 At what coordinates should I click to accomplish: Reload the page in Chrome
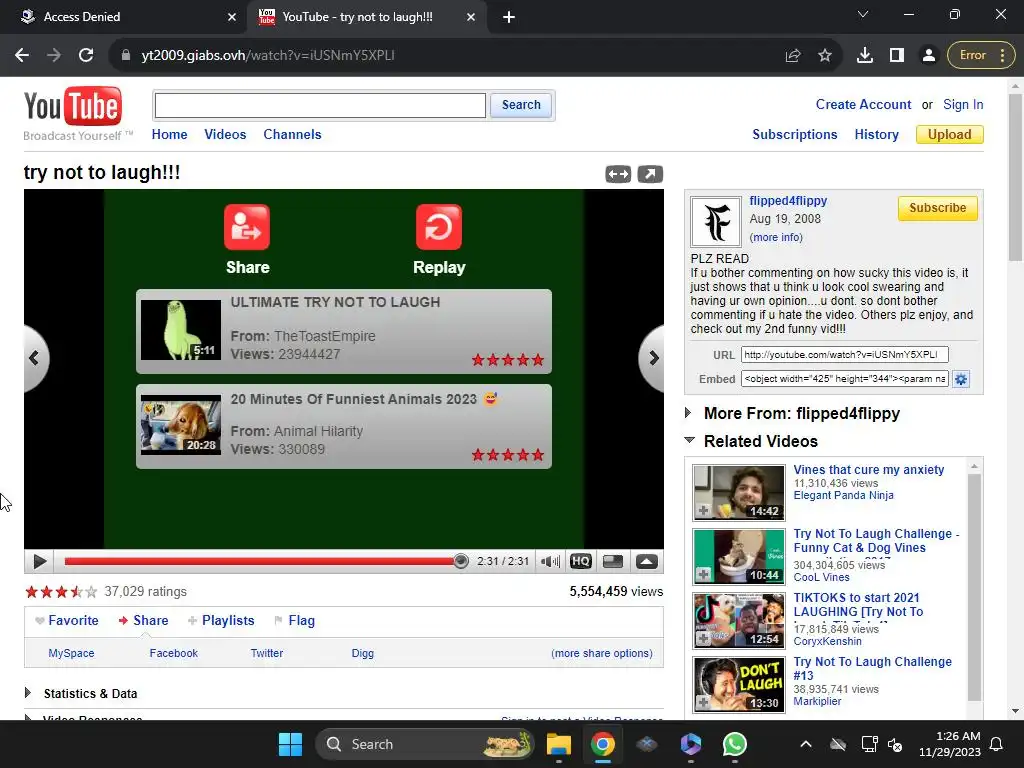[86, 55]
